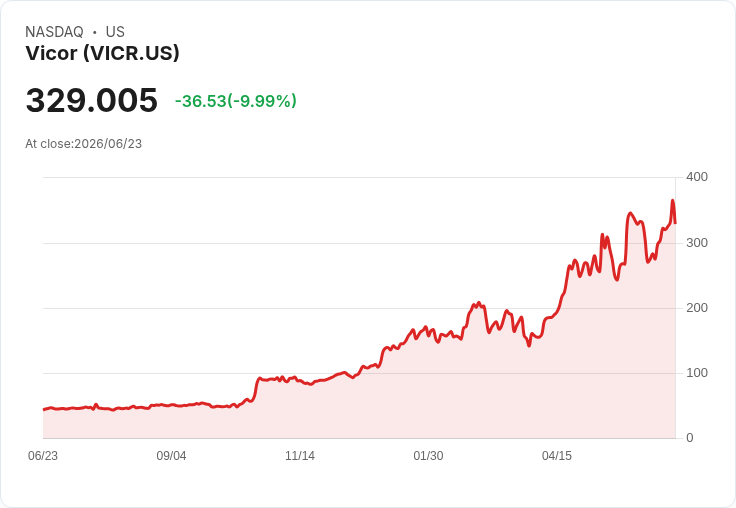Click the end point of the red price line
This screenshot has height=508, width=736.
tap(675, 223)
